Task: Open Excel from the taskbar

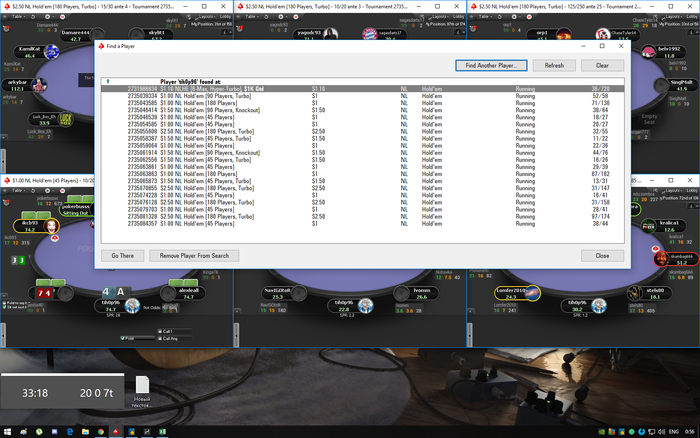Action: click(x=162, y=432)
